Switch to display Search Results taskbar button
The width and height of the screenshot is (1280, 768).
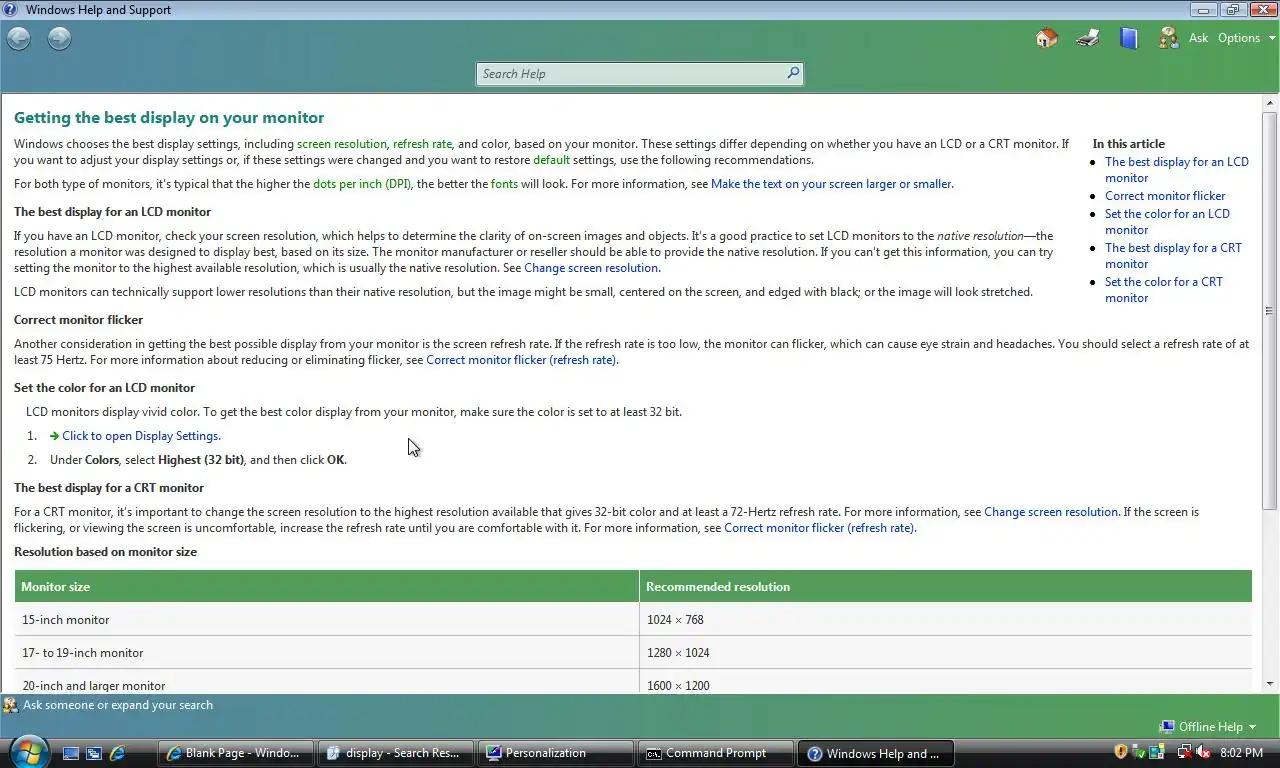tap(396, 753)
